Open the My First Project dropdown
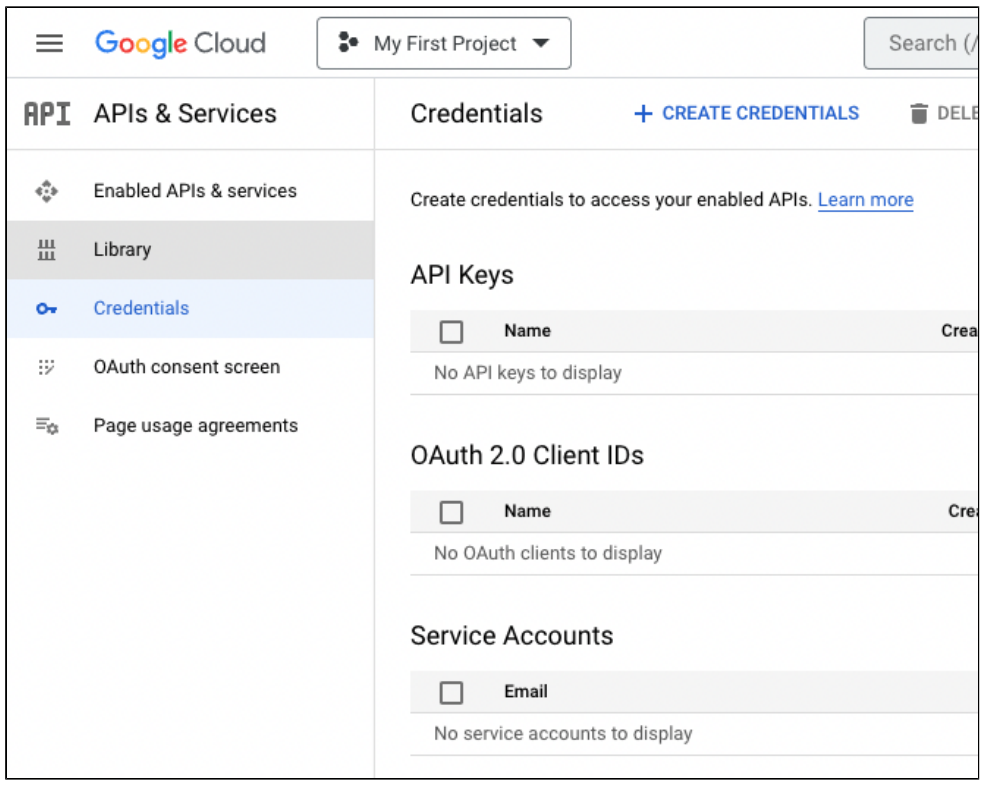Viewport: 982px width, 785px height. 444,43
